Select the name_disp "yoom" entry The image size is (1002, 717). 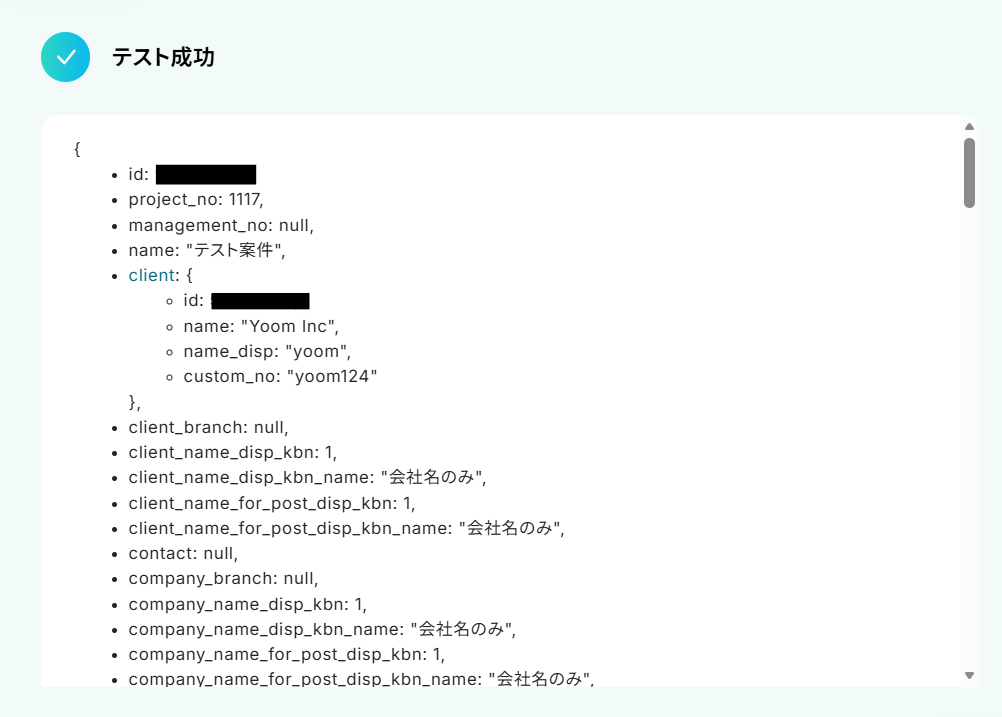[267, 351]
